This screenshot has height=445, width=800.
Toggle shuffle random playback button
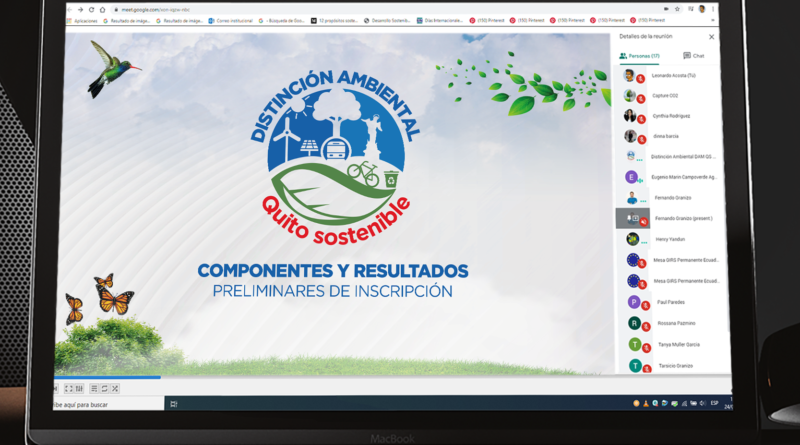[x=115, y=389]
